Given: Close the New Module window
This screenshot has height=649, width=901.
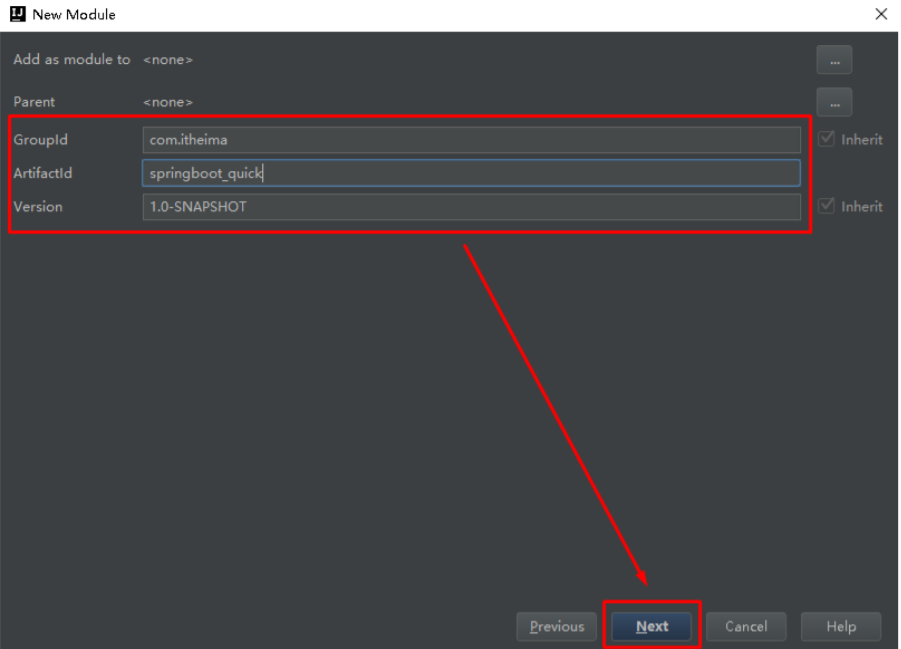Looking at the screenshot, I should coord(881,14).
